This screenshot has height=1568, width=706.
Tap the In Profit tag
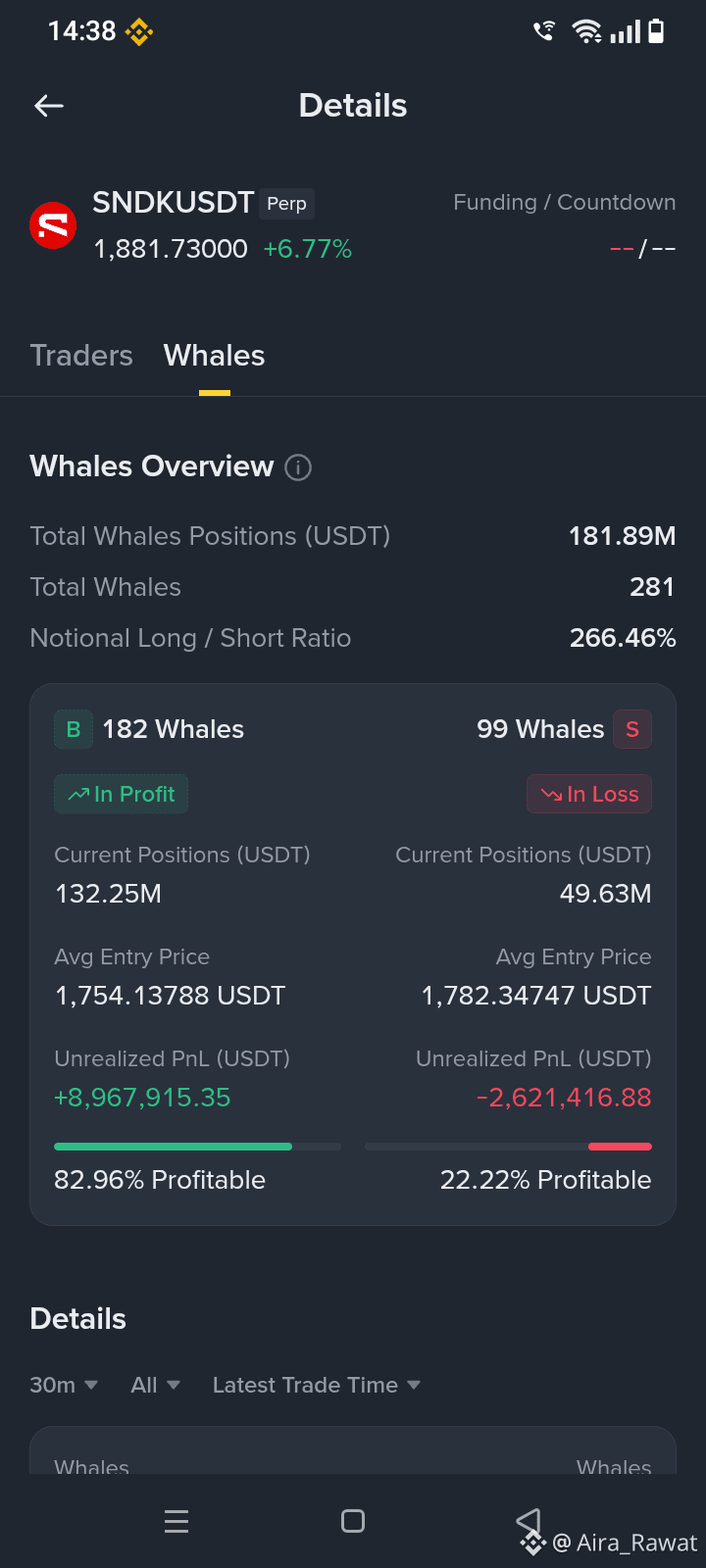(x=121, y=794)
